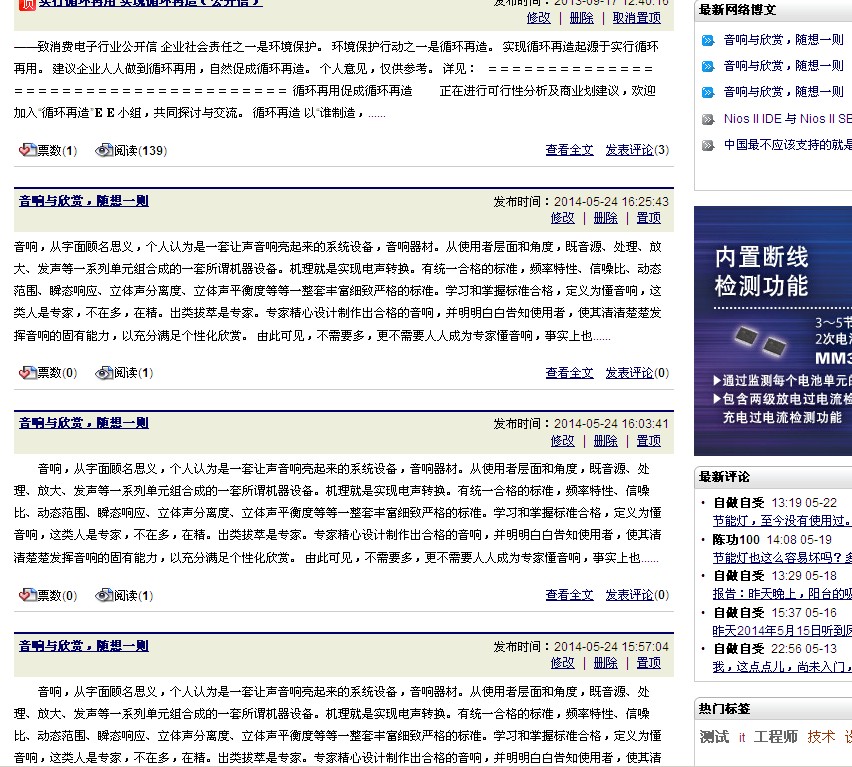Open 查看全文 for the 16:25:43 post
Screen dimensions: 852x767
pos(569,373)
